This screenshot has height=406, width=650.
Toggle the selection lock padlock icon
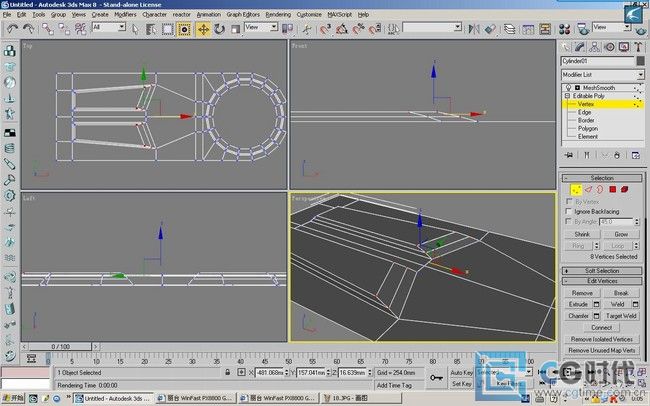coord(228,372)
